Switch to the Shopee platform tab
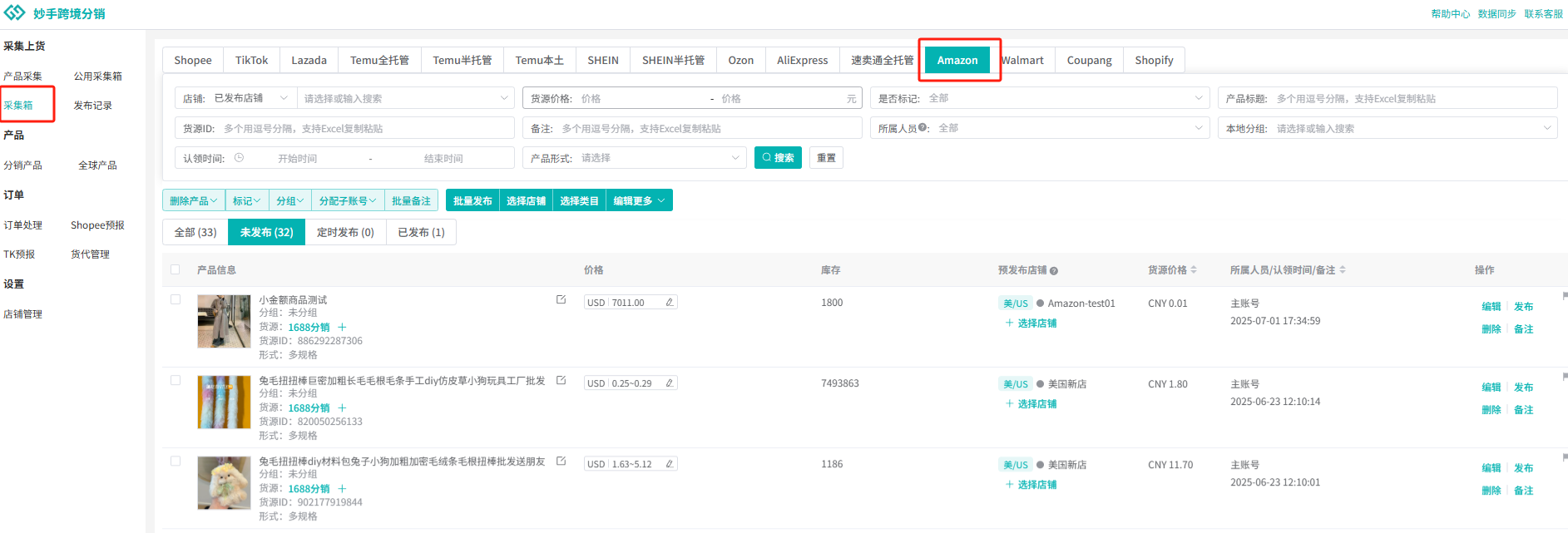The image size is (1568, 533). point(193,60)
